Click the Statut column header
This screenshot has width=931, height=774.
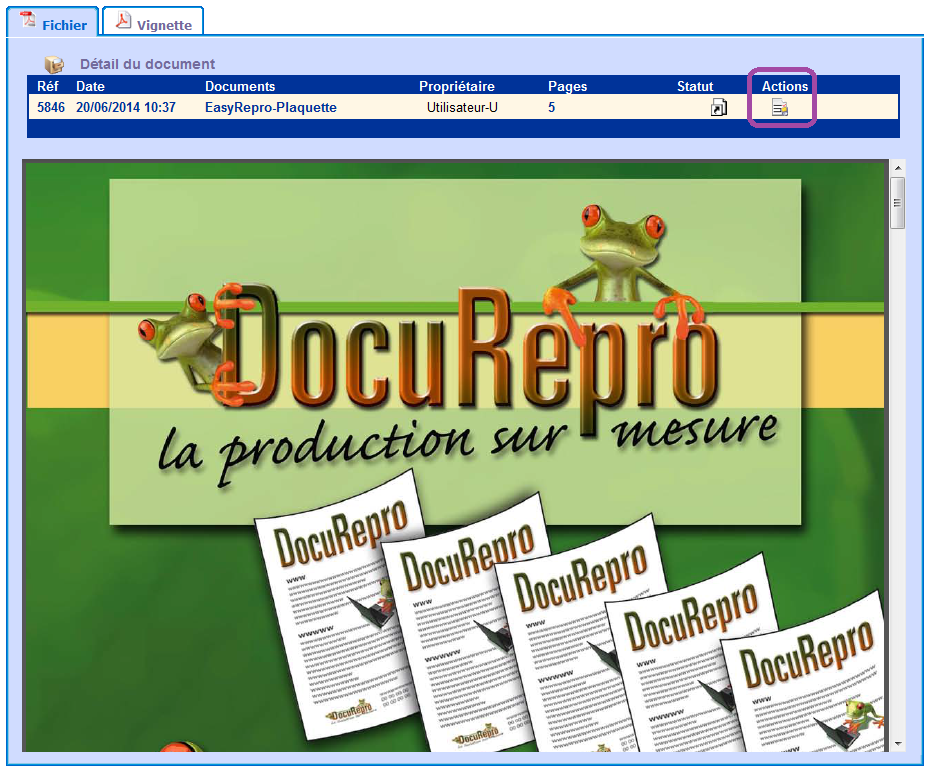tap(695, 86)
